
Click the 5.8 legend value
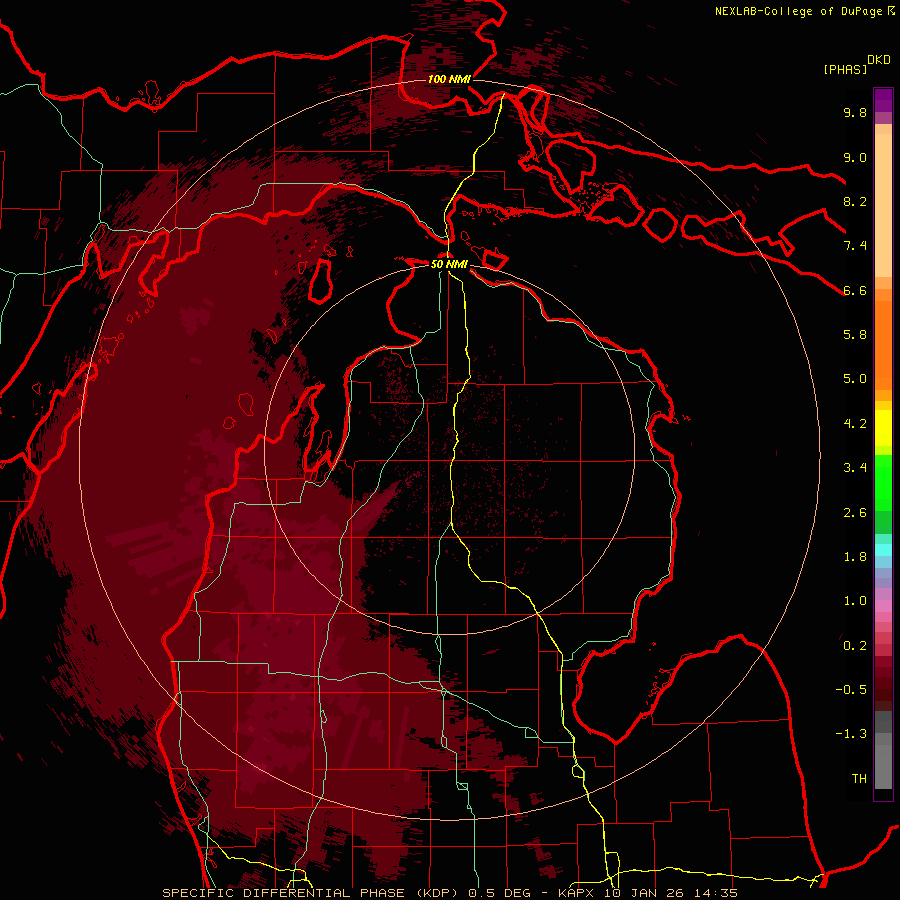855,335
